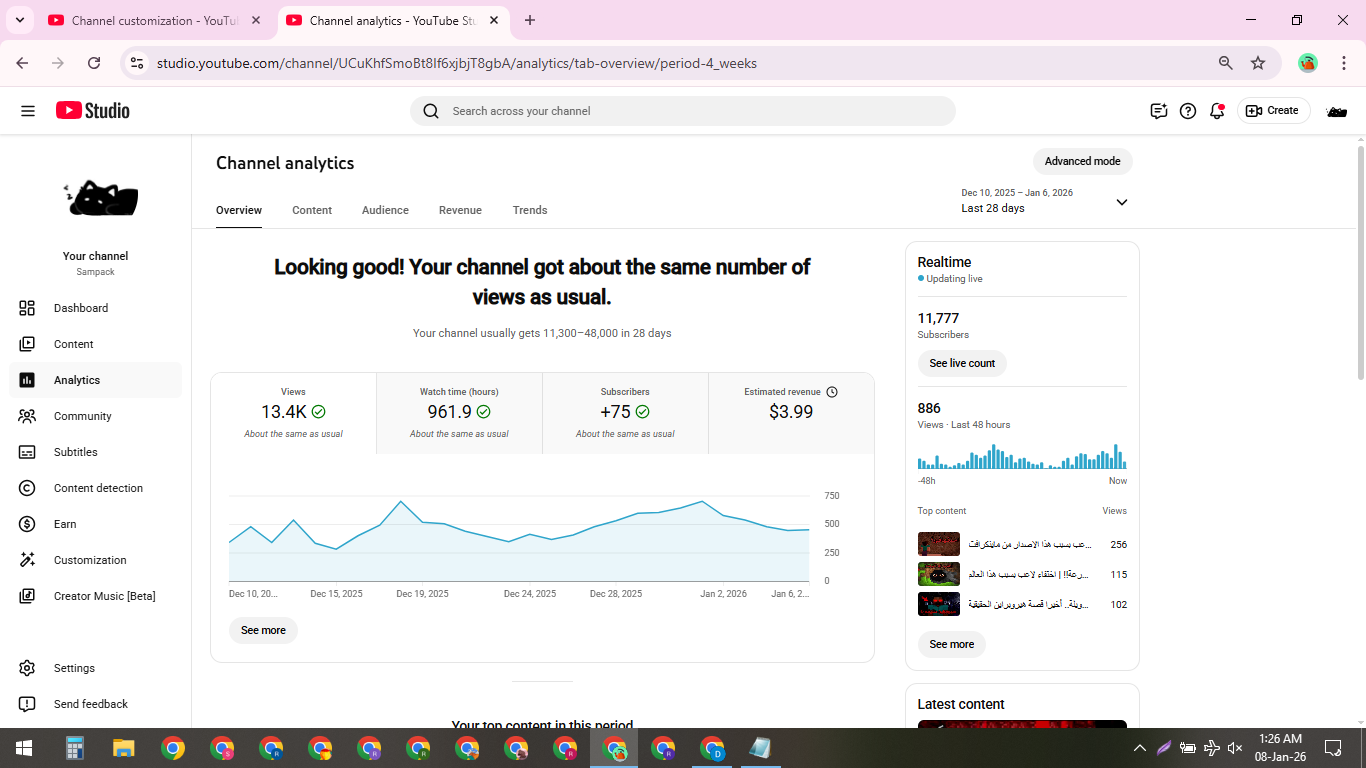The width and height of the screenshot is (1366, 768).
Task: Open Customization in sidebar
Action: (90, 560)
